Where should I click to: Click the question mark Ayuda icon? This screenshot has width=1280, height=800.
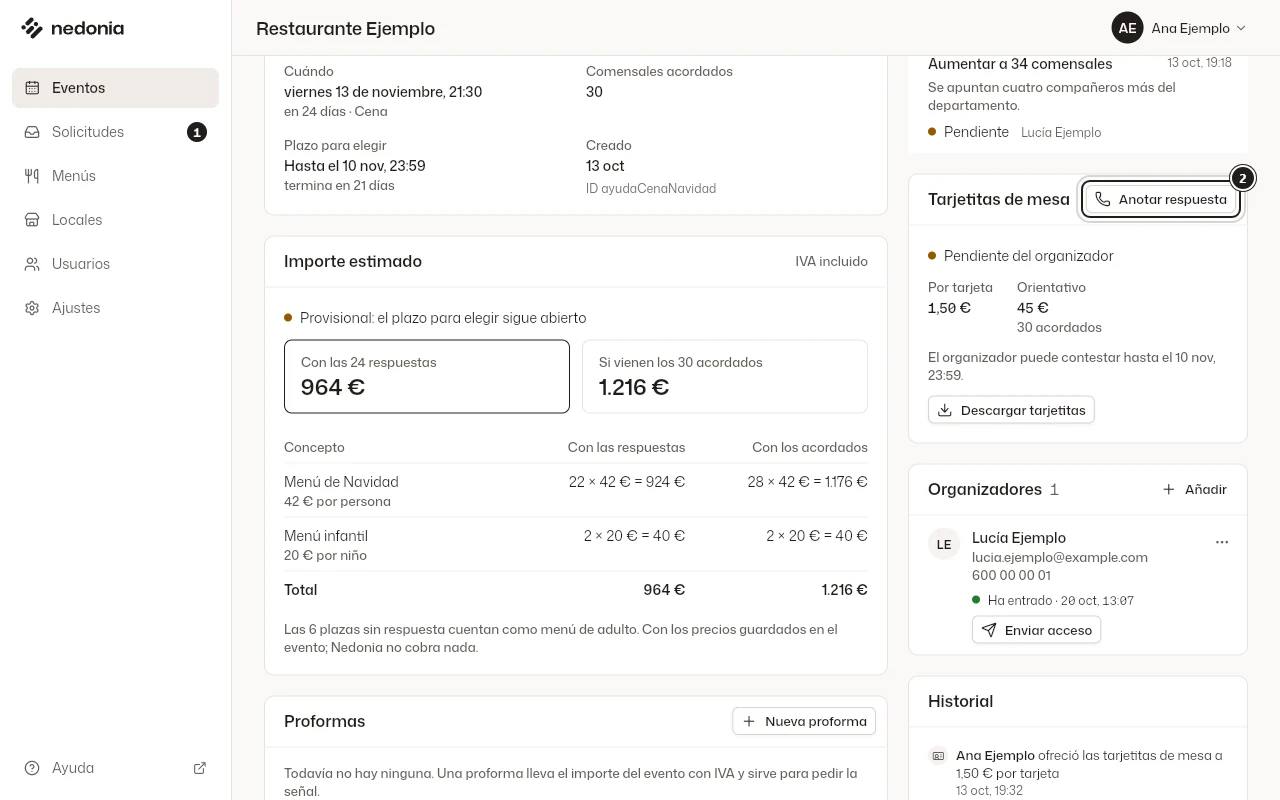coord(33,768)
